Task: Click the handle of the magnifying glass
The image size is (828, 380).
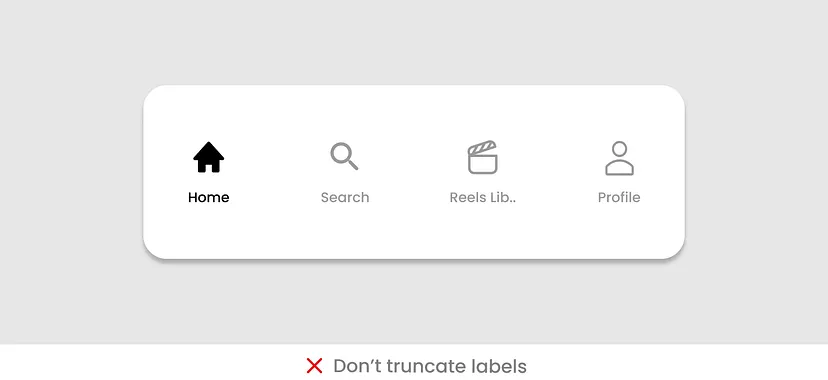Action: pos(353,165)
